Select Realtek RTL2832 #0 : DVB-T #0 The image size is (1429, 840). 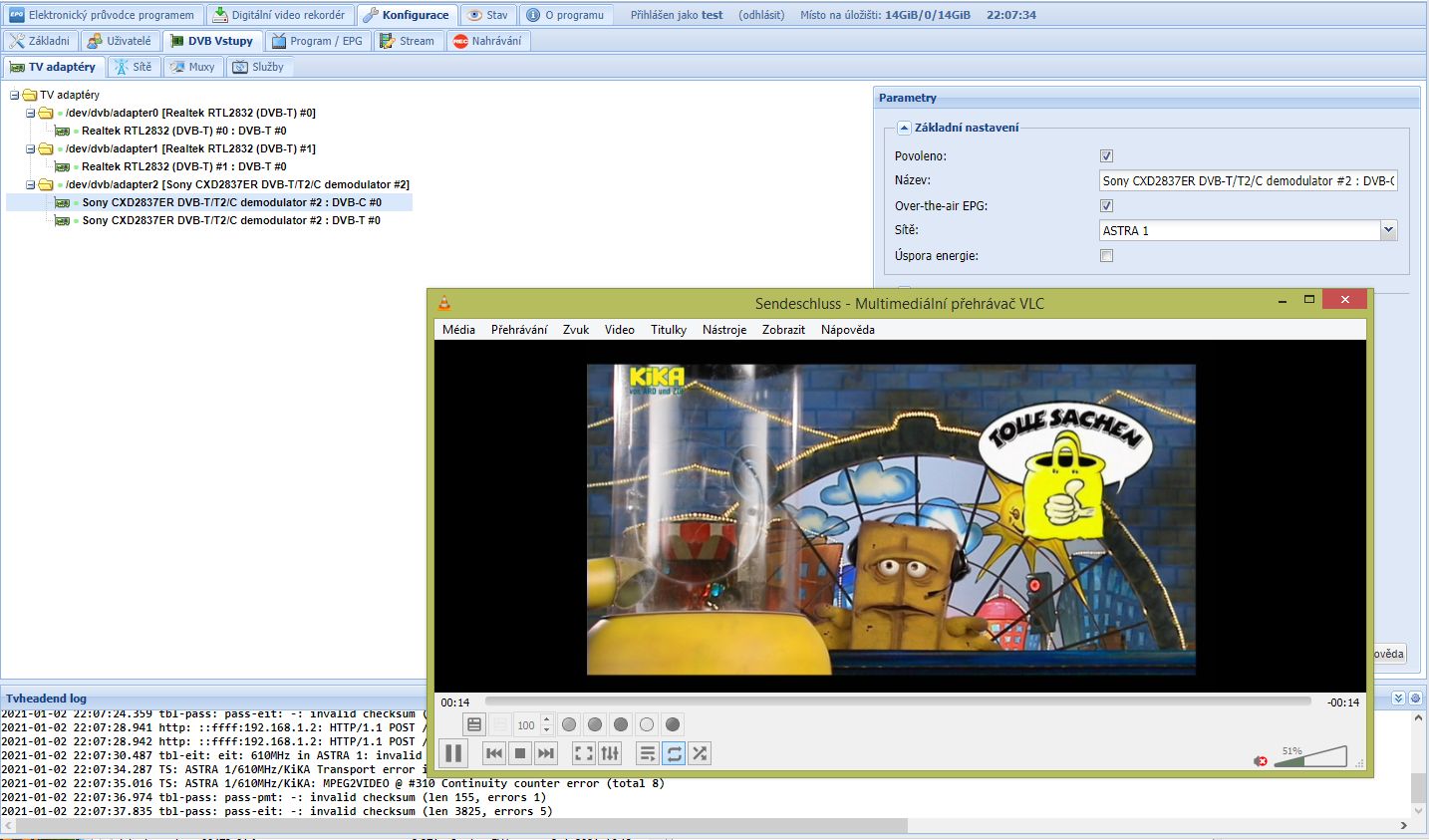(183, 131)
